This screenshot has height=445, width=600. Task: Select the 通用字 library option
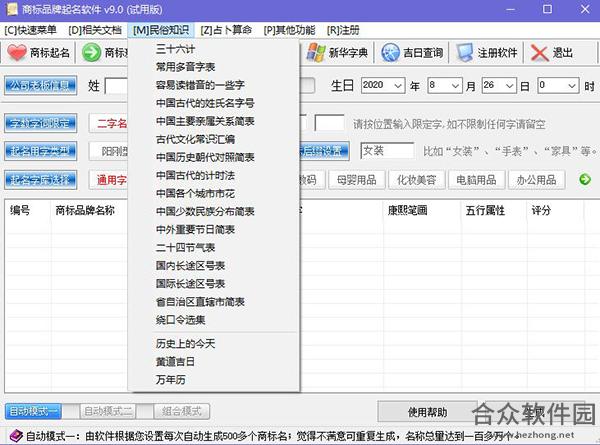pyautogui.click(x=109, y=180)
